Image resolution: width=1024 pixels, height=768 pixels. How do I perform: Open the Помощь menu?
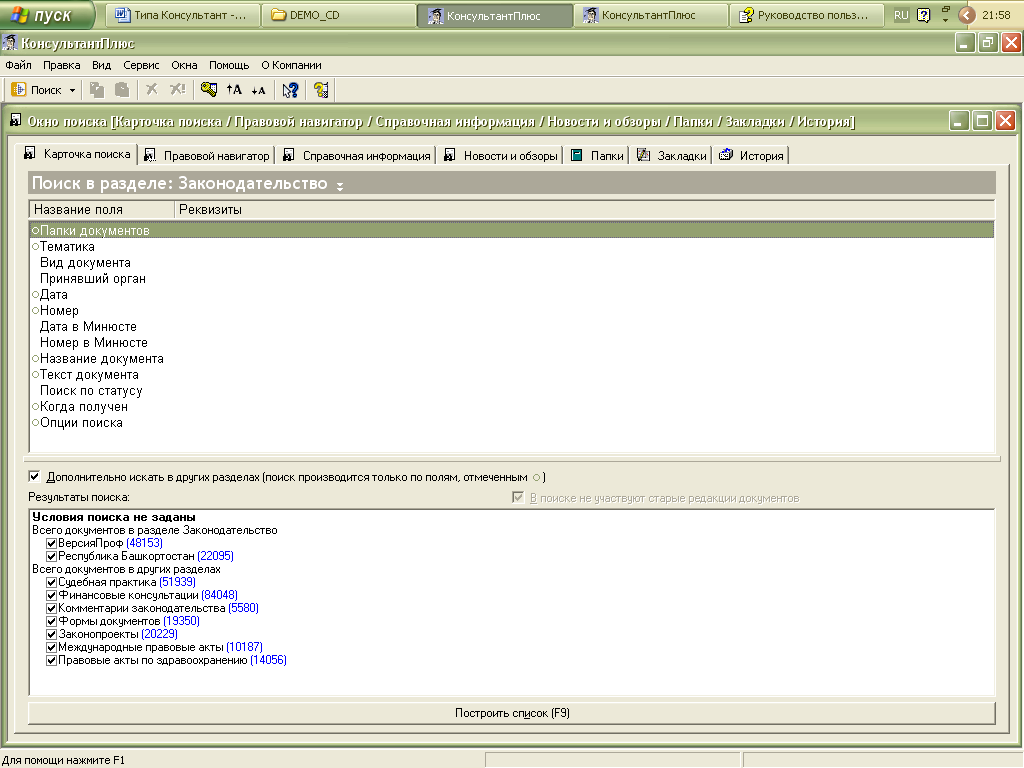[x=229, y=65]
